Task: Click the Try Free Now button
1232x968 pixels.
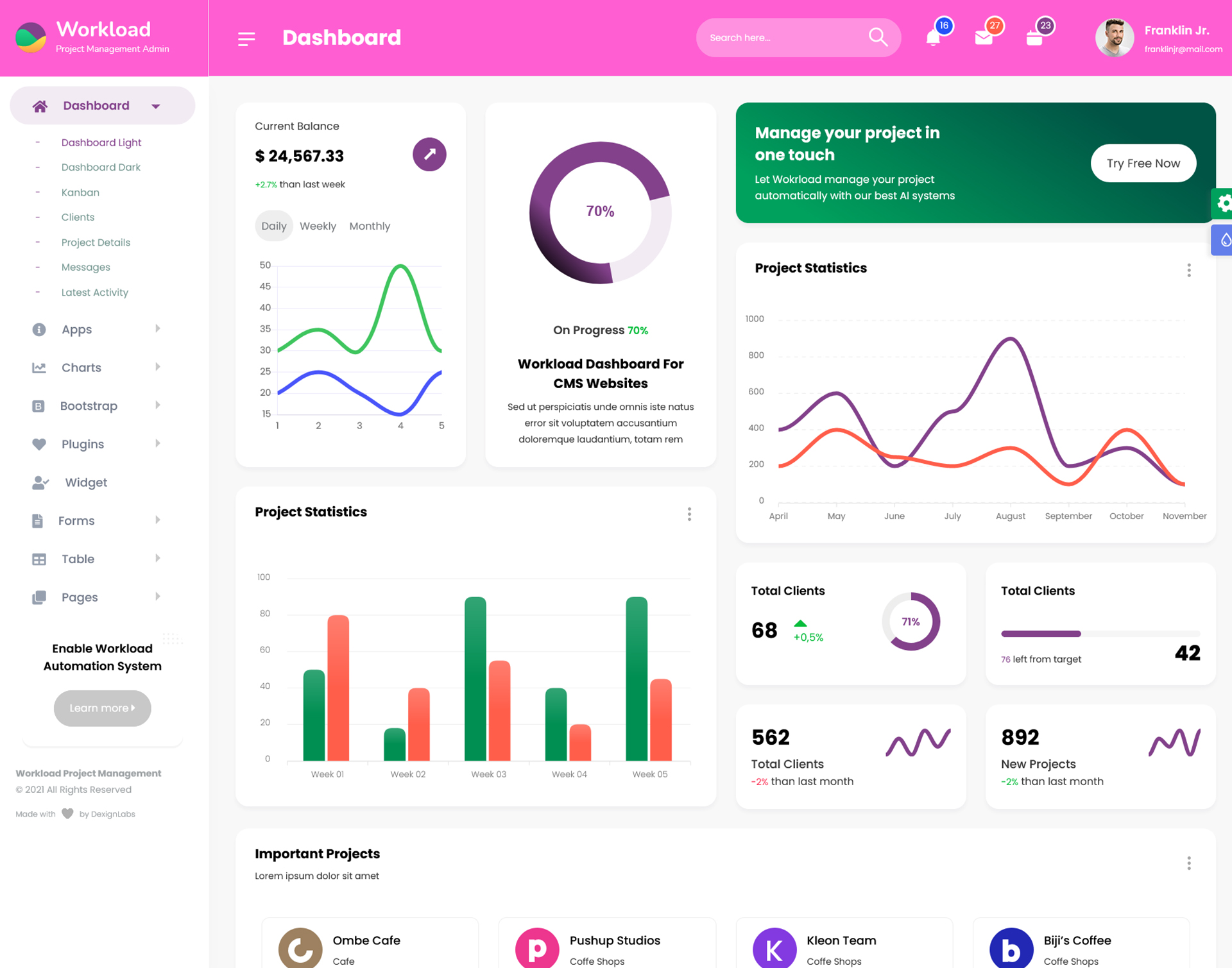Action: pyautogui.click(x=1143, y=163)
